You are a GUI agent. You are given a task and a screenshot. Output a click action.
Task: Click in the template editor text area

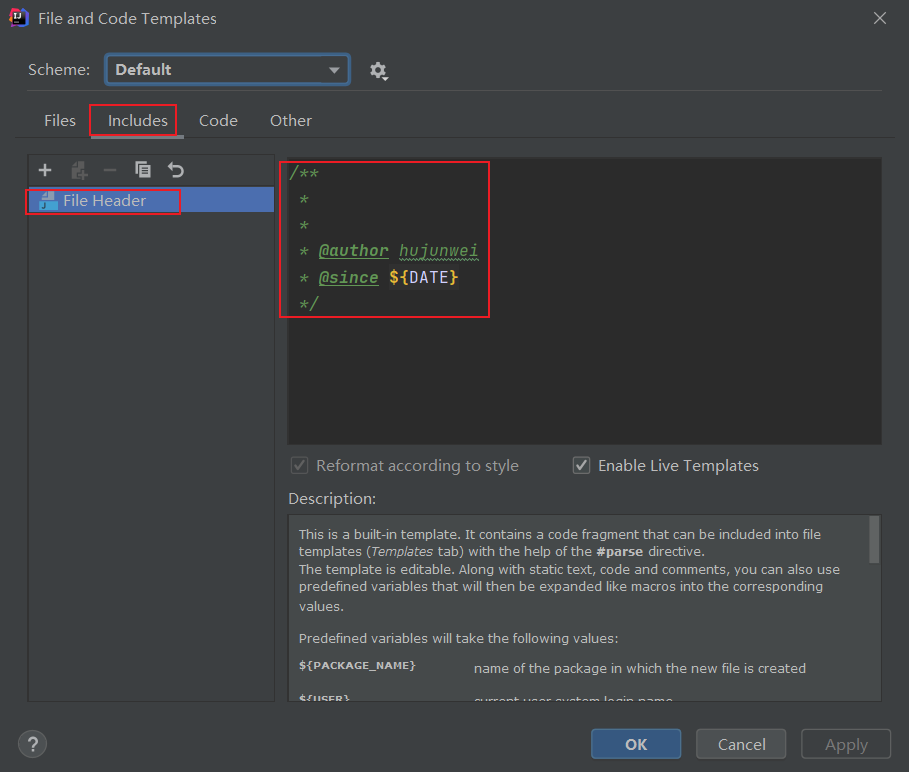pyautogui.click(x=584, y=301)
